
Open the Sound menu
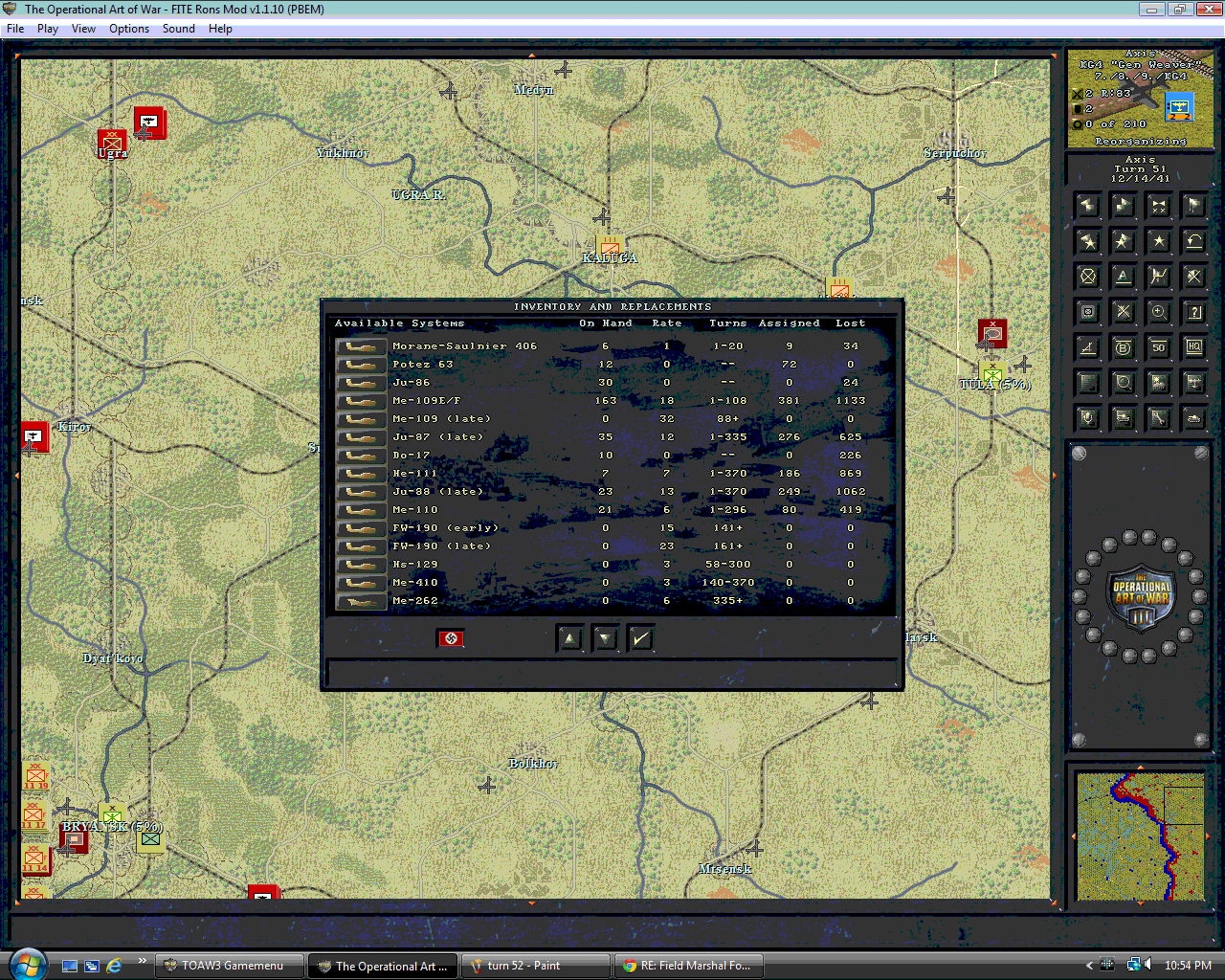(x=179, y=29)
